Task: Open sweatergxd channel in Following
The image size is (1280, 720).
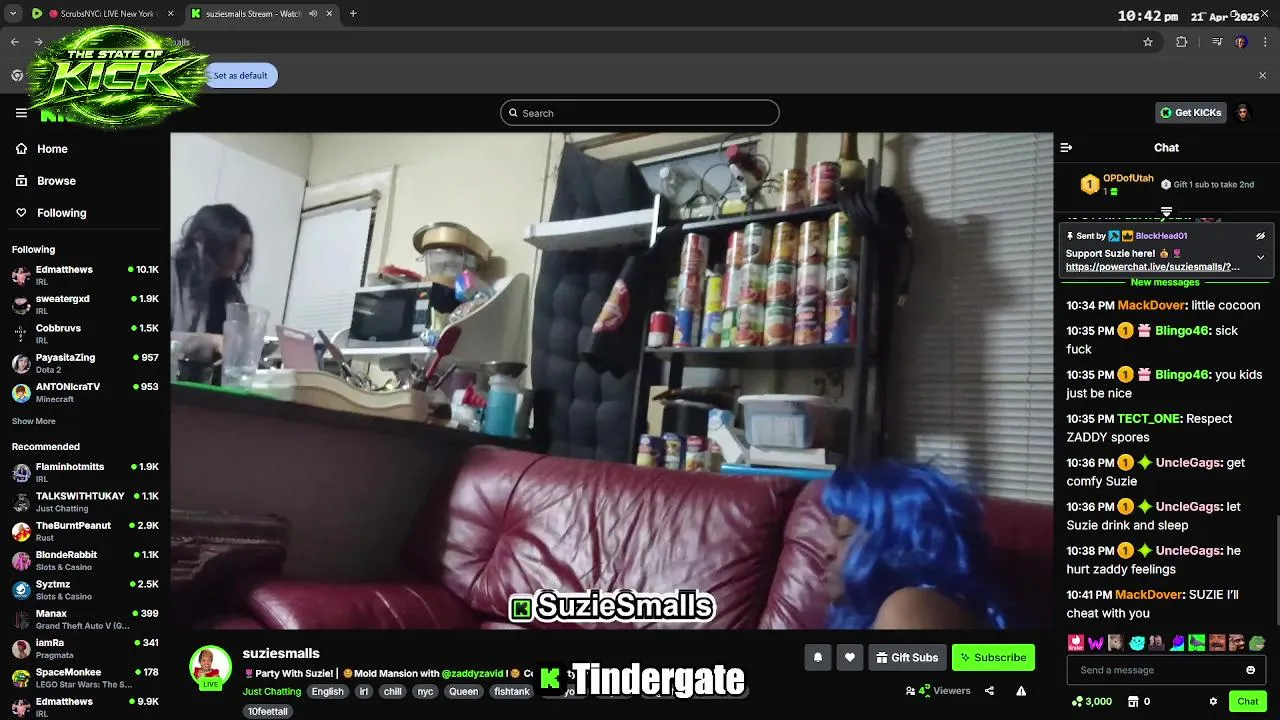Action: (85, 304)
